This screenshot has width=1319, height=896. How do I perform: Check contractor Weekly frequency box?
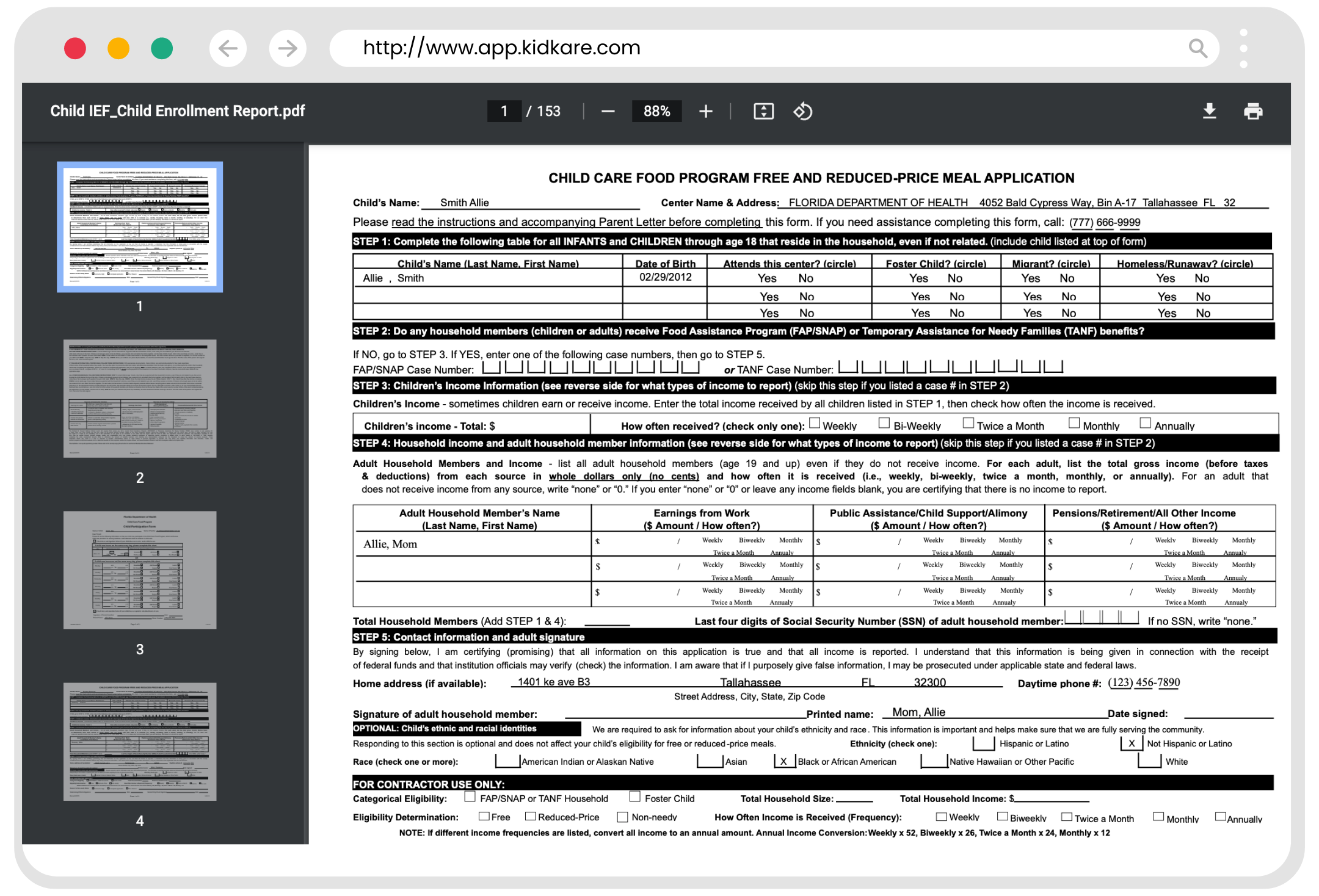[941, 817]
